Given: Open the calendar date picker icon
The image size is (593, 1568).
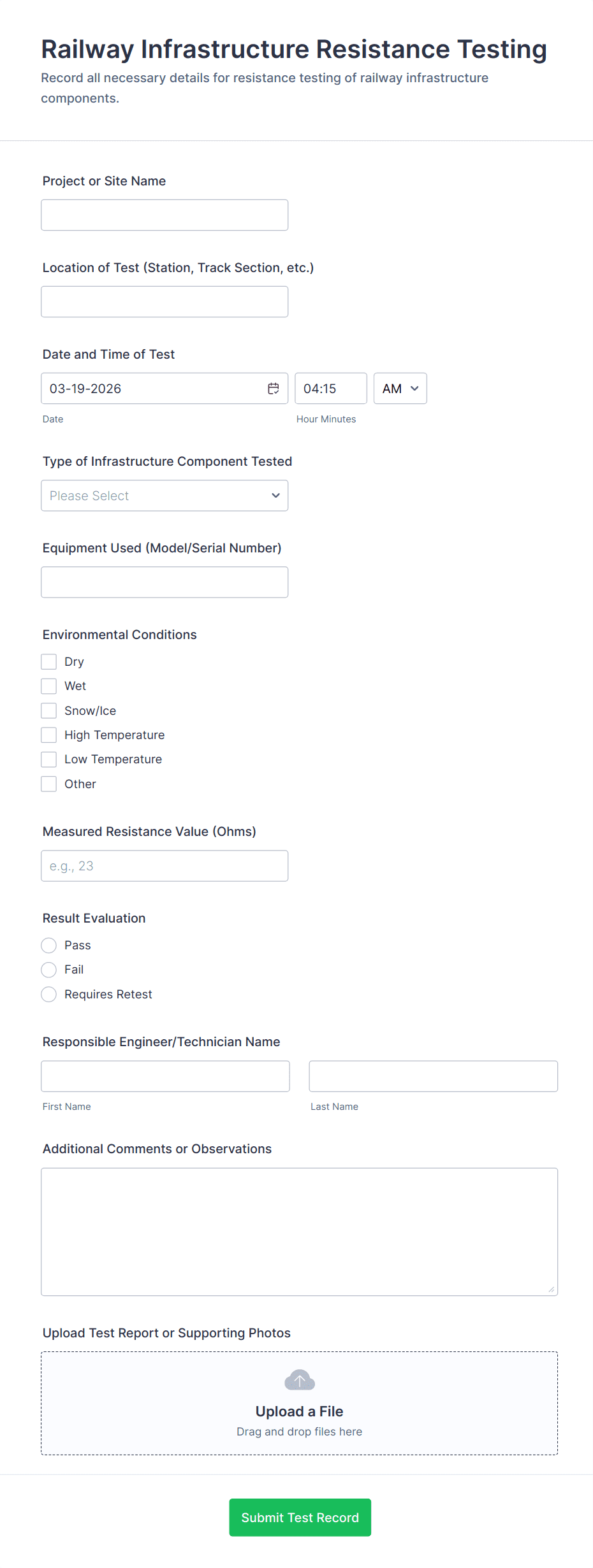Looking at the screenshot, I should pos(274,389).
